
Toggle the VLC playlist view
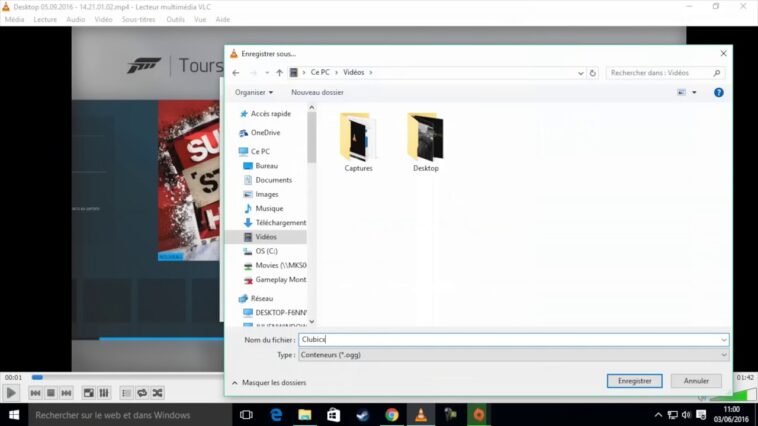pos(126,393)
